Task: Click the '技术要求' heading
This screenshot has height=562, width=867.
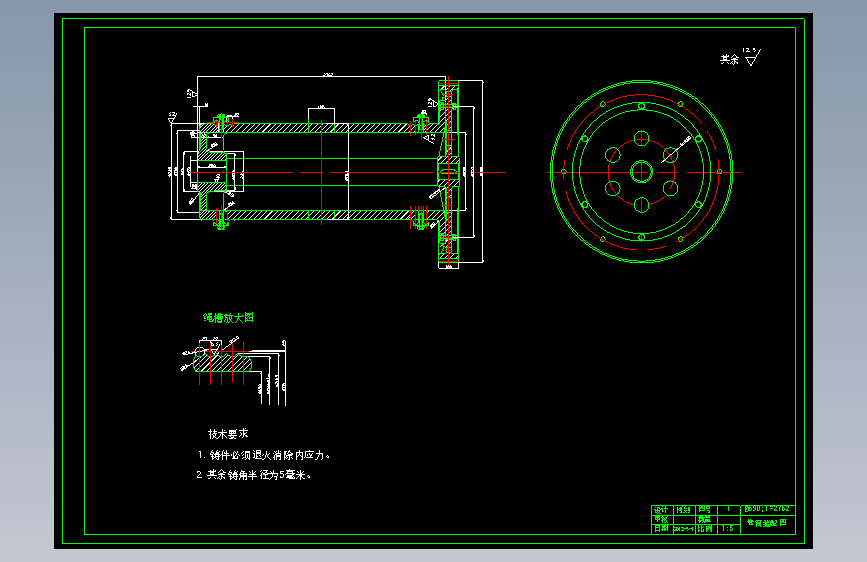Action: 228,434
